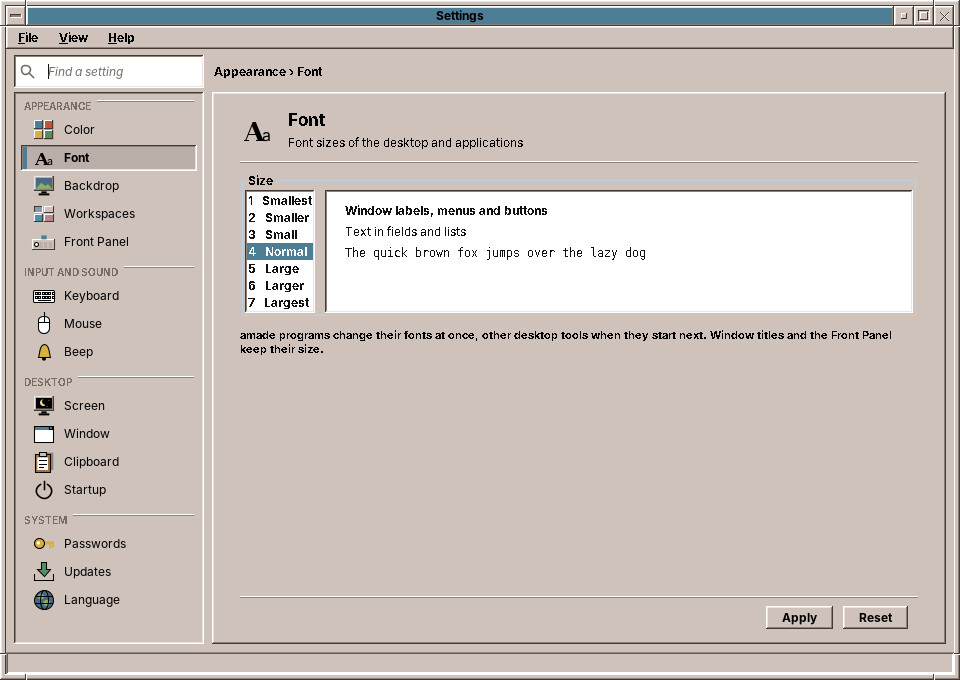This screenshot has width=960, height=680.
Task: Click the Backdrop monitor icon
Action: click(x=43, y=185)
